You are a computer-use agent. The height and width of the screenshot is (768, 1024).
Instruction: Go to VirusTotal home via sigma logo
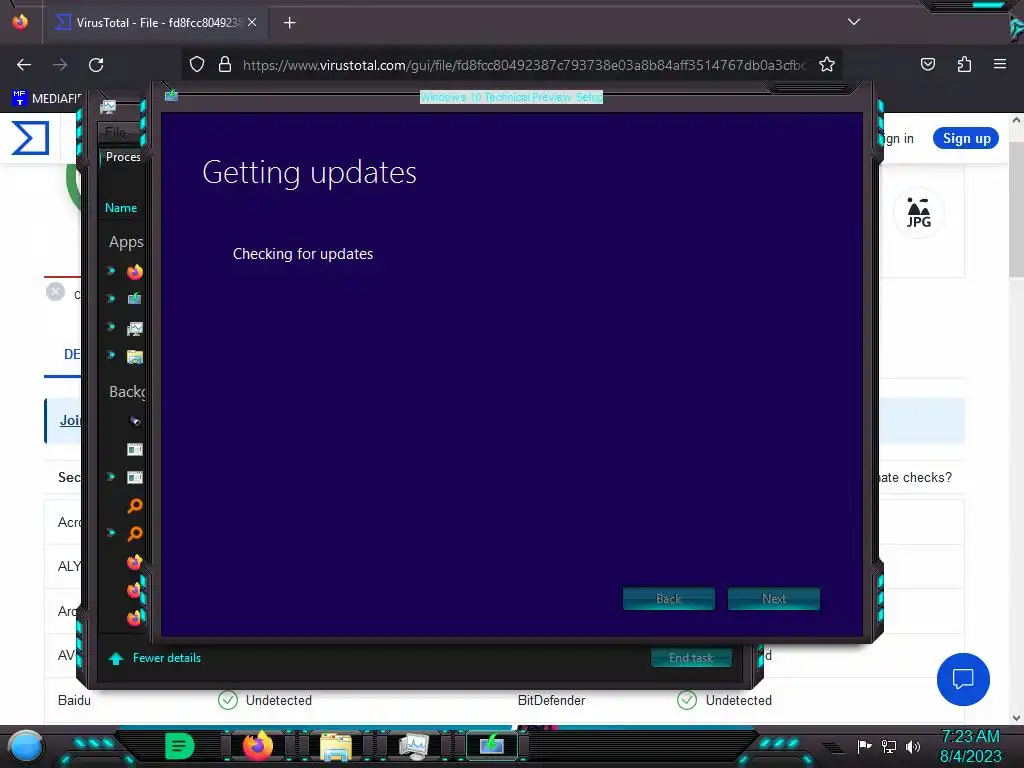click(x=30, y=138)
